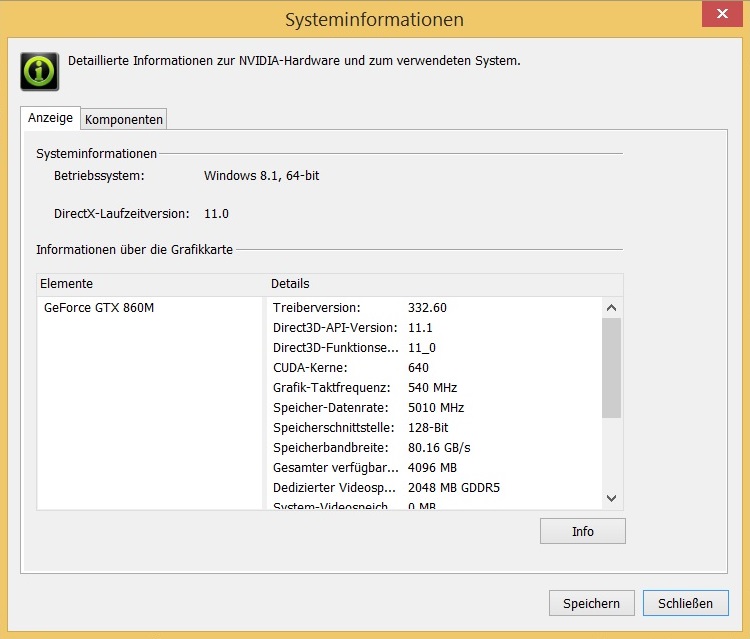Viewport: 750px width, 639px height.
Task: Click the details list scroll down arrow
Action: [612, 497]
